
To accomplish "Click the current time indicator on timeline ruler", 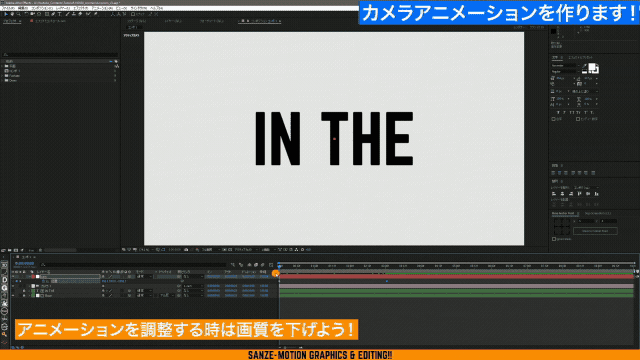I will tap(280, 266).
